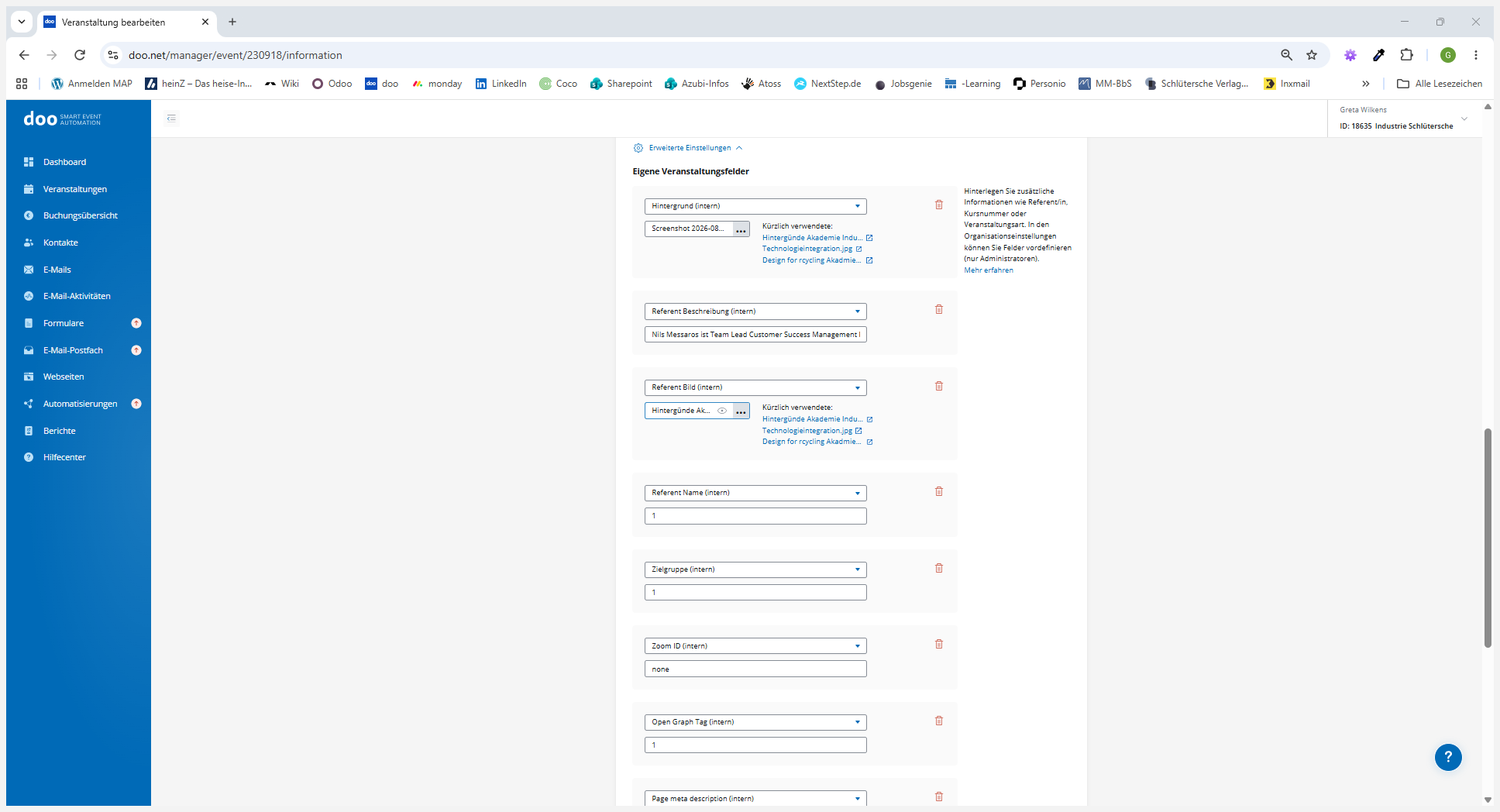
Task: Bookmark this page with the star icon
Action: [1312, 55]
